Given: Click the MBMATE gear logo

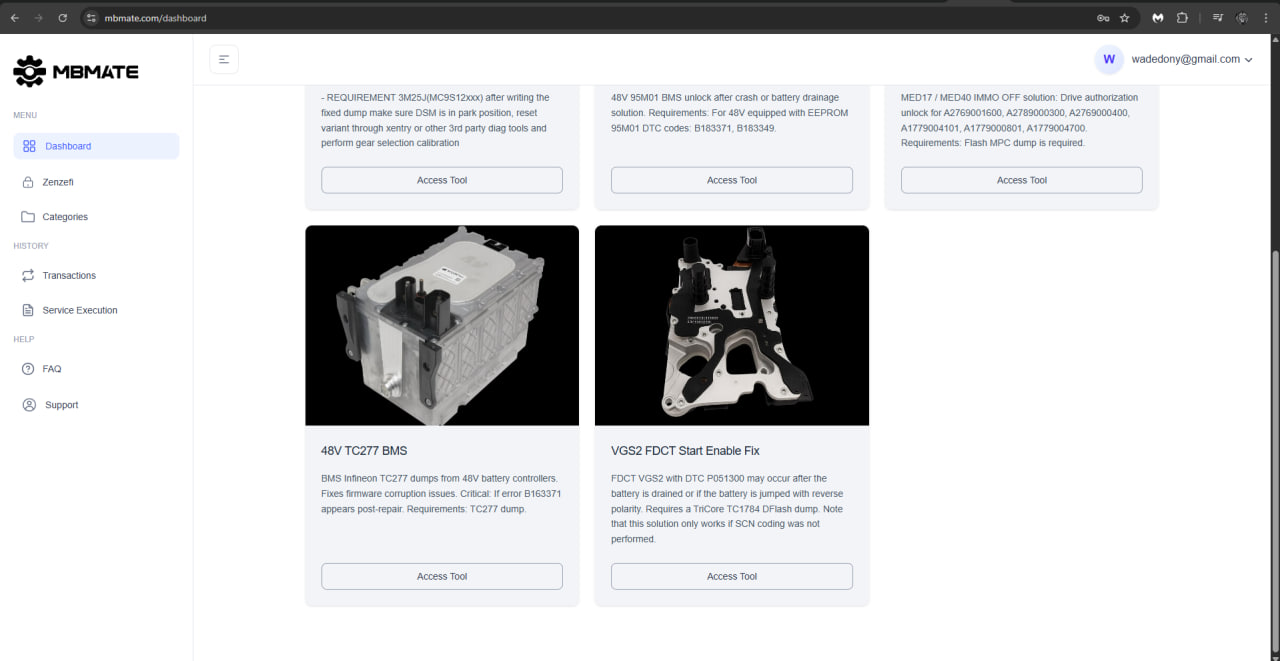Looking at the screenshot, I should [x=31, y=70].
